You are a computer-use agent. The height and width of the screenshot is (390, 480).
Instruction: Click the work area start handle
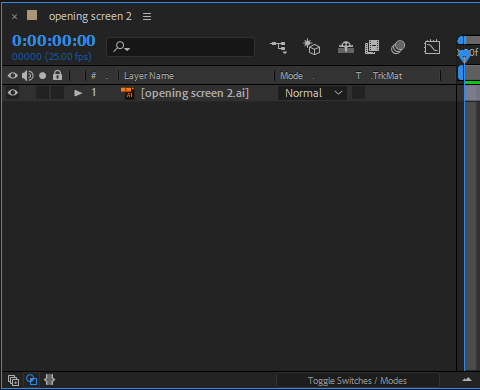point(461,72)
